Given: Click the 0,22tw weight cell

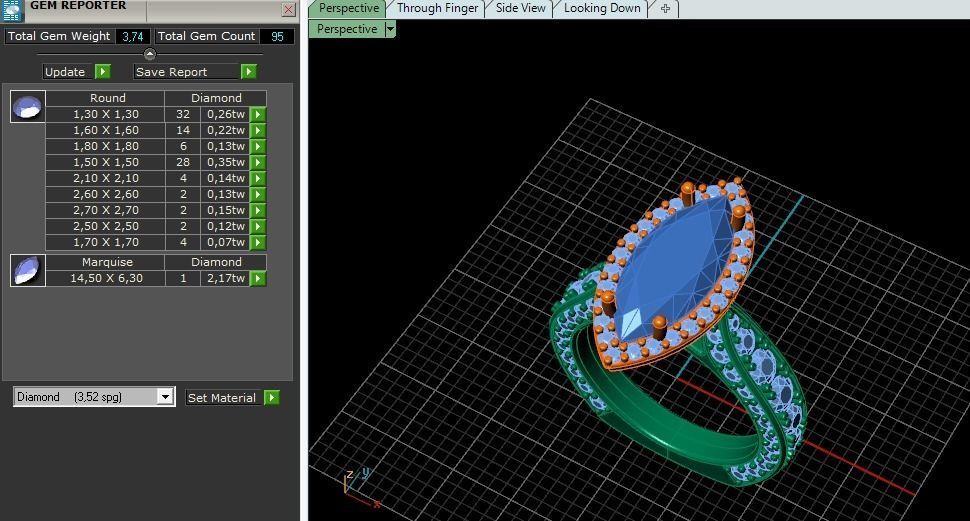Looking at the screenshot, I should click(225, 131).
